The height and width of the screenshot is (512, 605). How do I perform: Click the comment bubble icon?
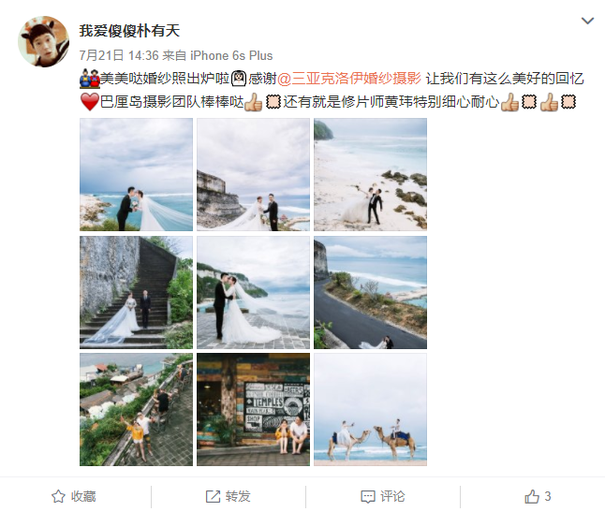coord(368,497)
